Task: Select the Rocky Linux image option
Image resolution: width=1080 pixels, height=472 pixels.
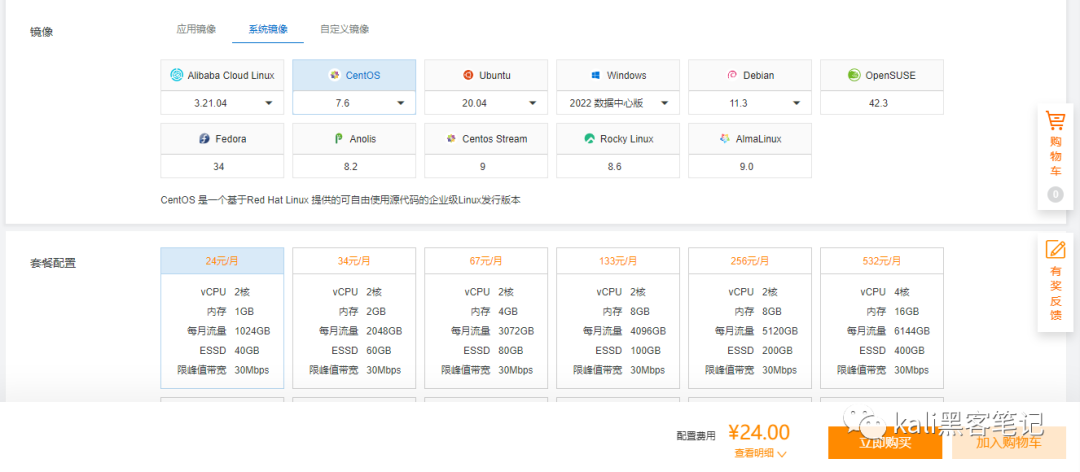Action: pos(618,139)
